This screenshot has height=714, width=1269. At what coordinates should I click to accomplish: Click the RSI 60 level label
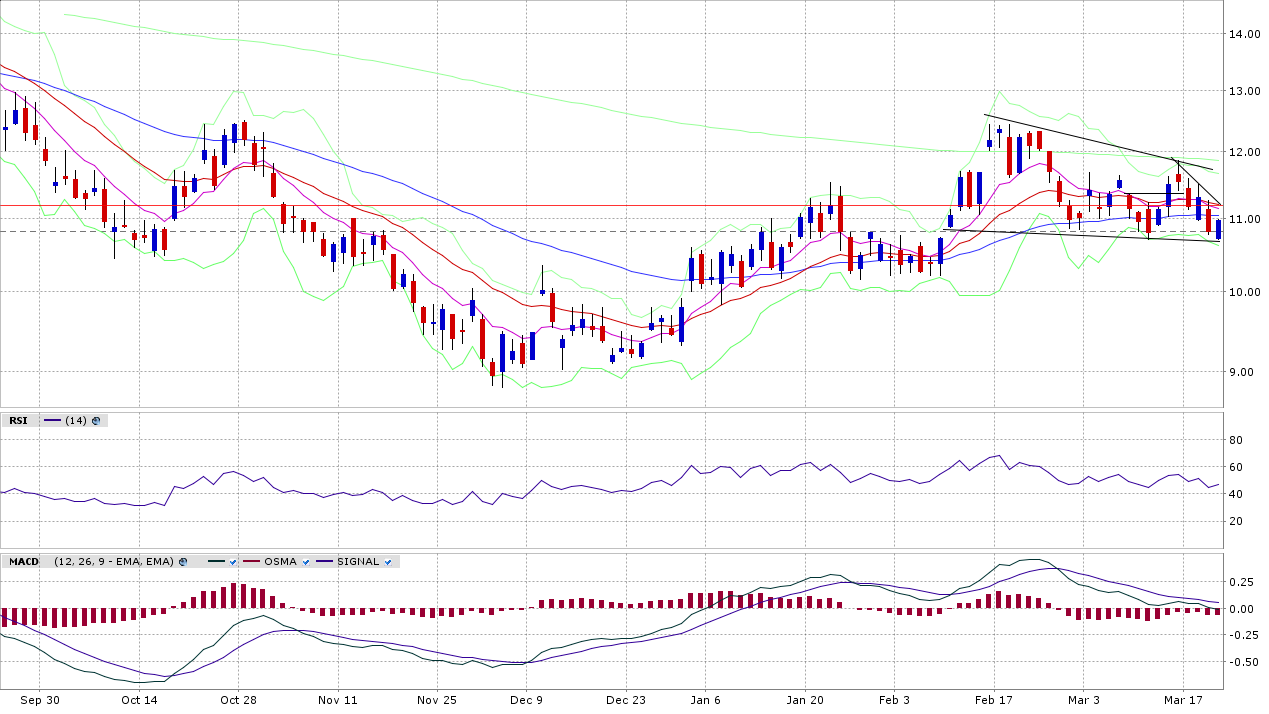(x=1236, y=467)
